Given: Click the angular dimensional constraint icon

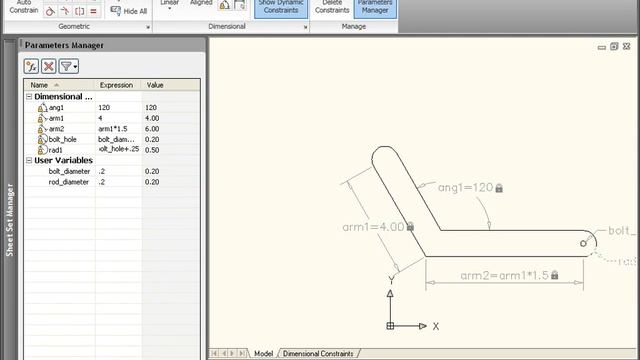Looking at the screenshot, I should click(224, 5).
